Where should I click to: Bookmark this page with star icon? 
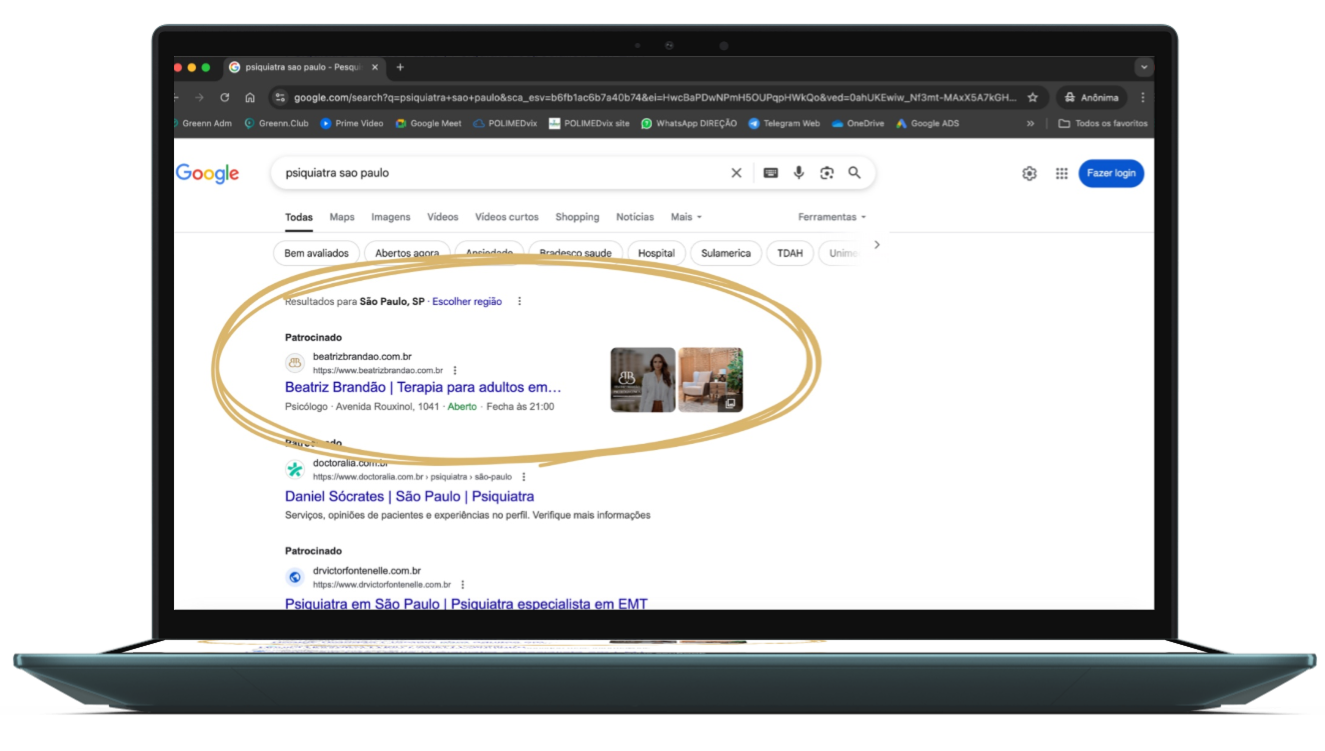tap(1032, 97)
